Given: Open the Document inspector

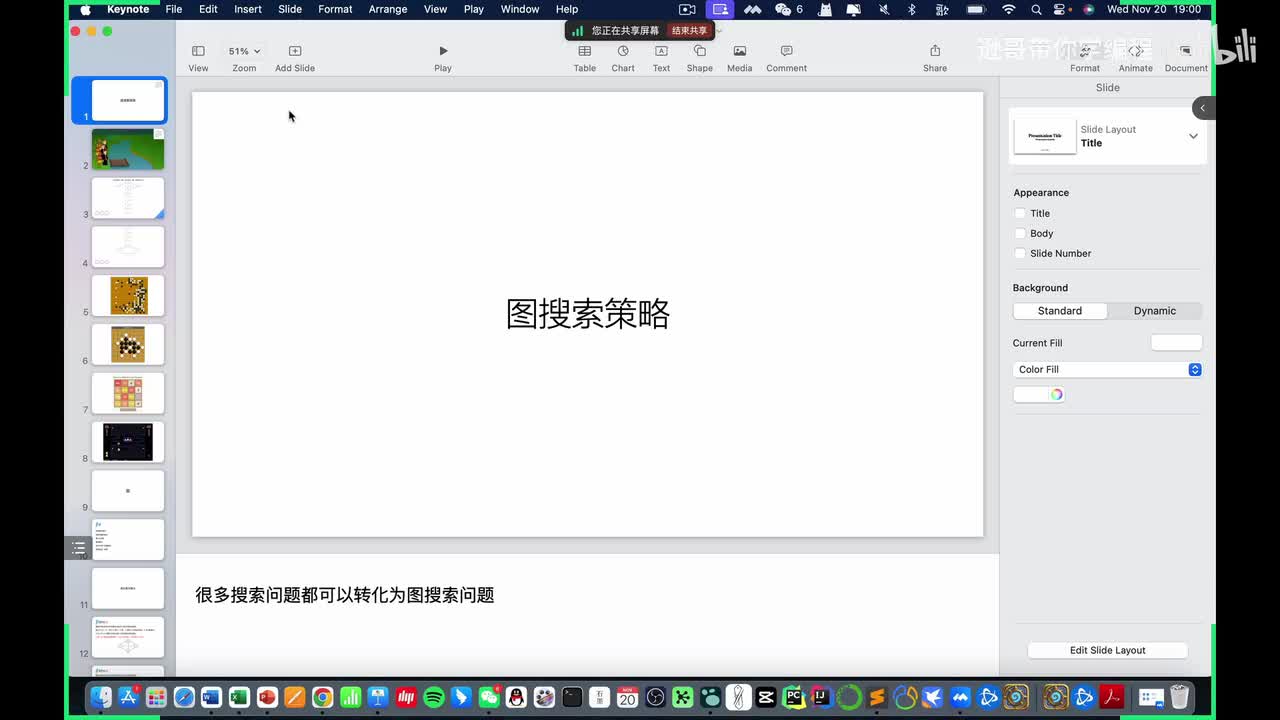Looking at the screenshot, I should click(1185, 51).
